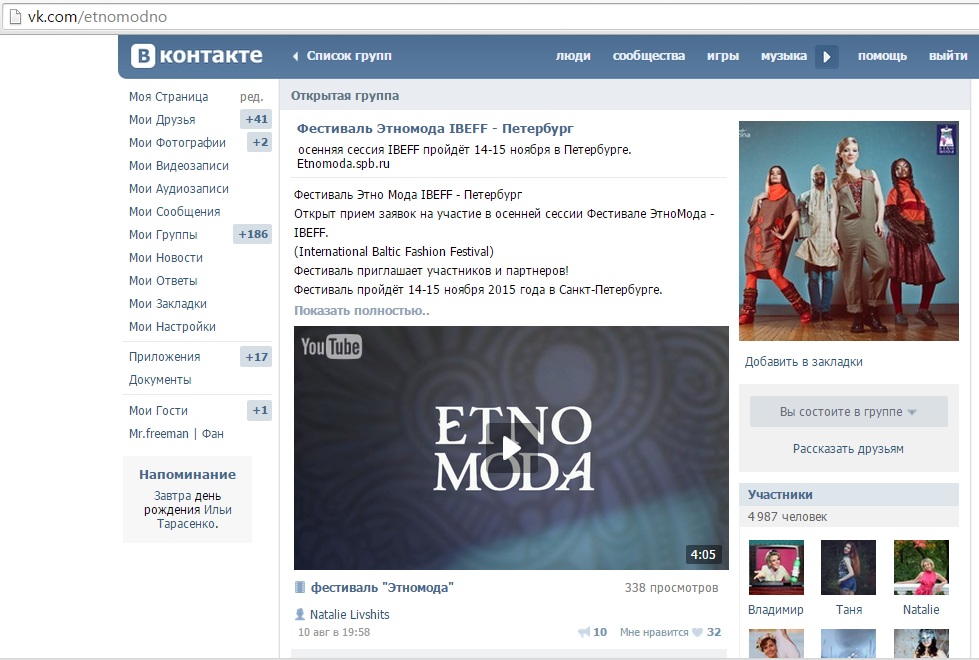Go back to Список групп

(x=349, y=56)
